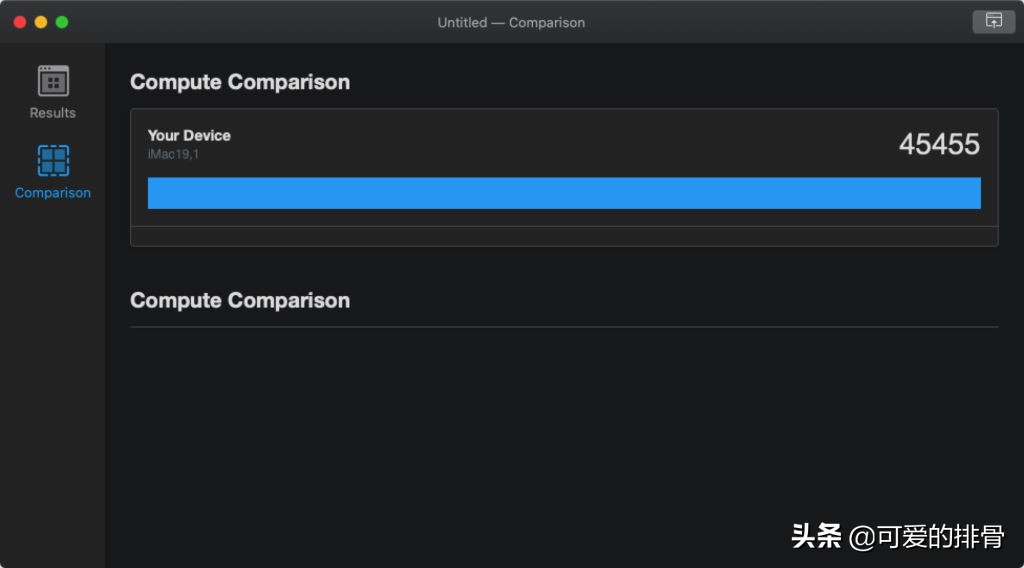This screenshot has width=1024, height=568.
Task: Click the second Compute Comparison heading
Action: 240,300
